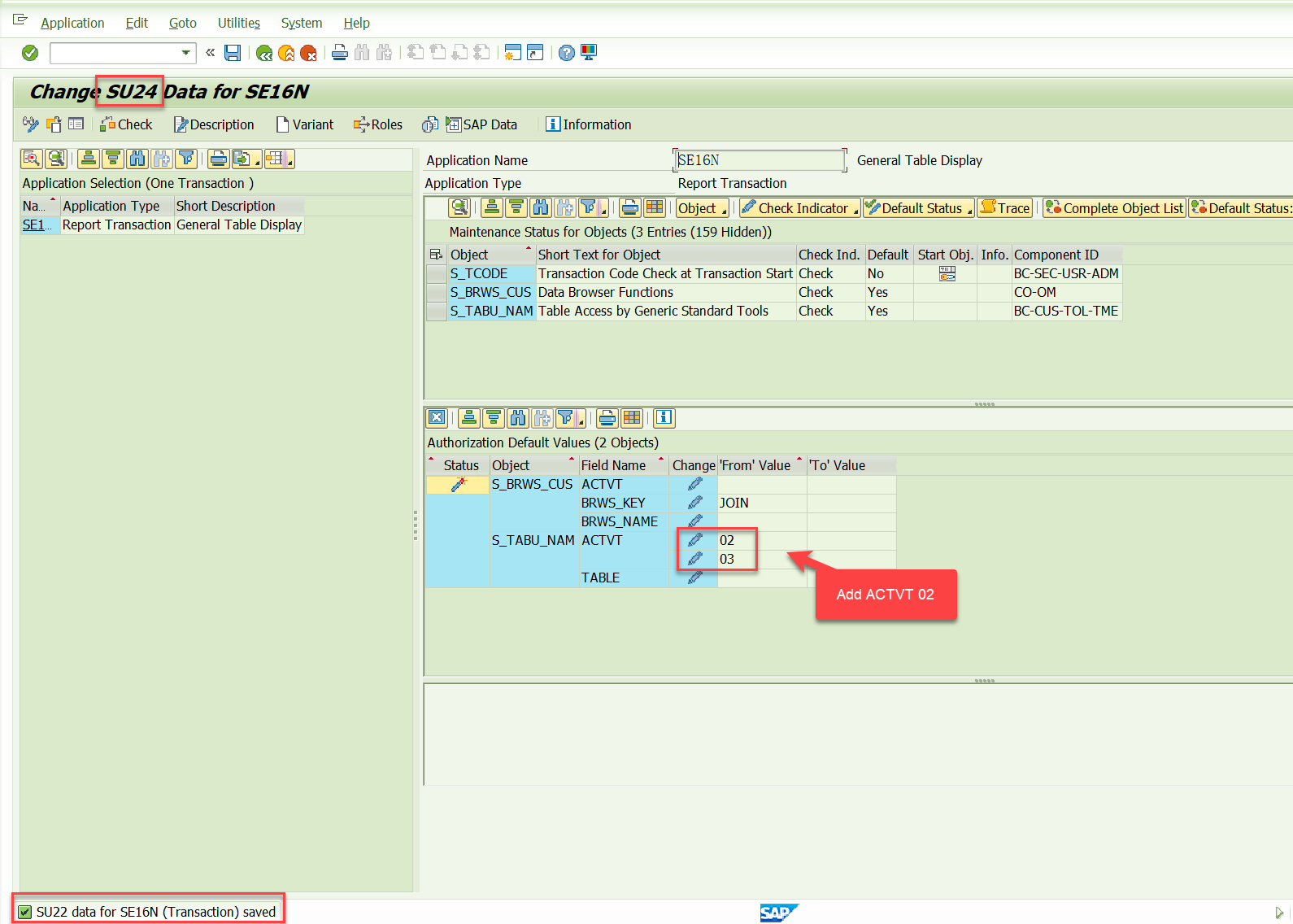Click layout grid icon in Authorization Default Values toolbar
Screen dimensions: 1293x924
(632, 418)
